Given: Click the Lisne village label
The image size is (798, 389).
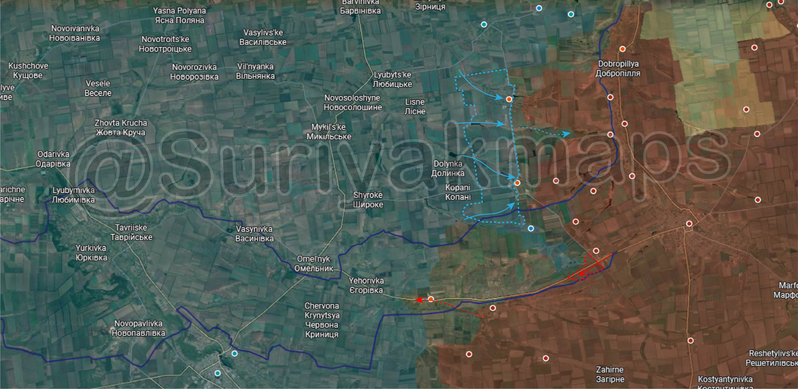Looking at the screenshot, I should click(415, 106).
